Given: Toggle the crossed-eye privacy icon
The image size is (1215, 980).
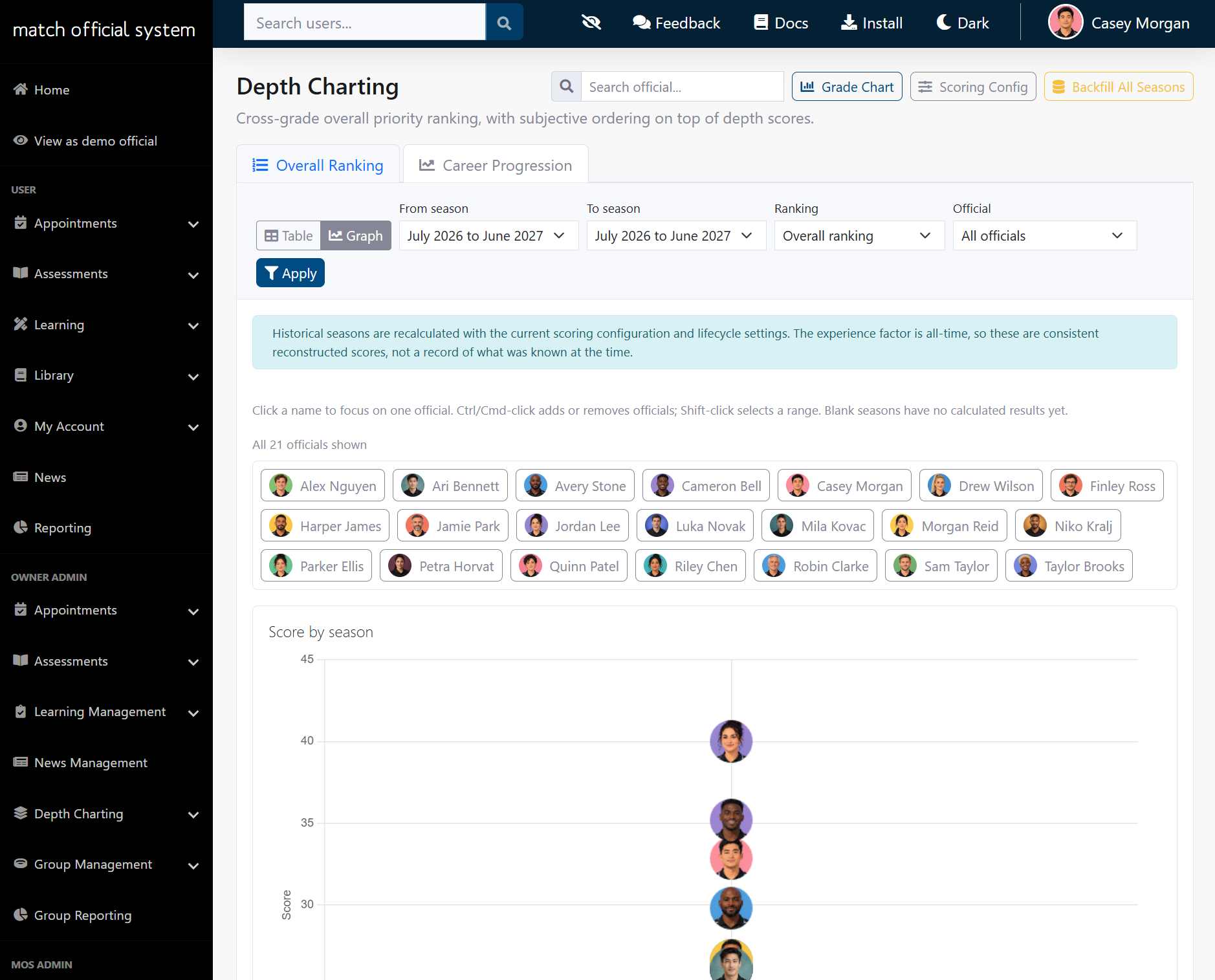Looking at the screenshot, I should coord(591,23).
